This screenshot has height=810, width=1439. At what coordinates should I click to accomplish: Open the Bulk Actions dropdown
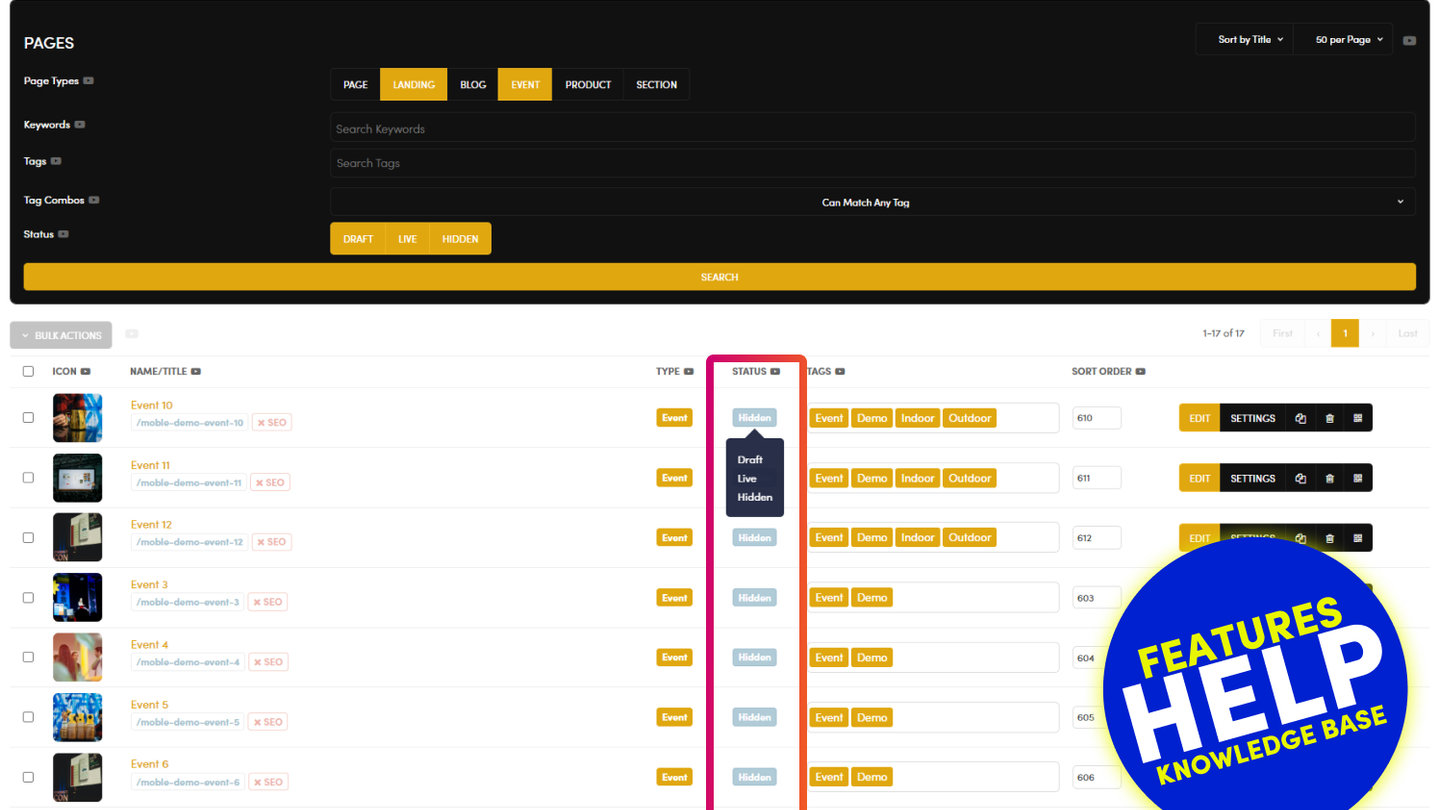[61, 335]
